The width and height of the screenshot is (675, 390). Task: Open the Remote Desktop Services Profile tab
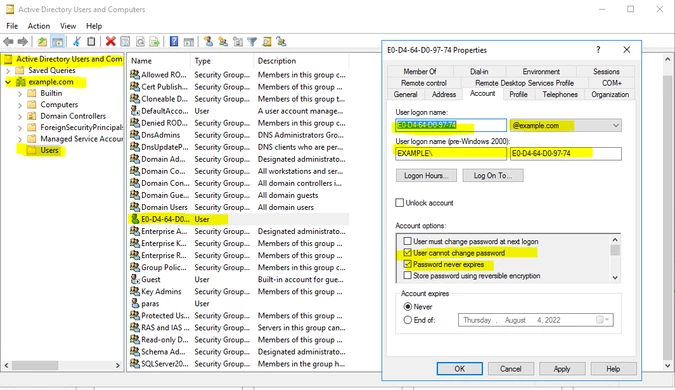(524, 83)
